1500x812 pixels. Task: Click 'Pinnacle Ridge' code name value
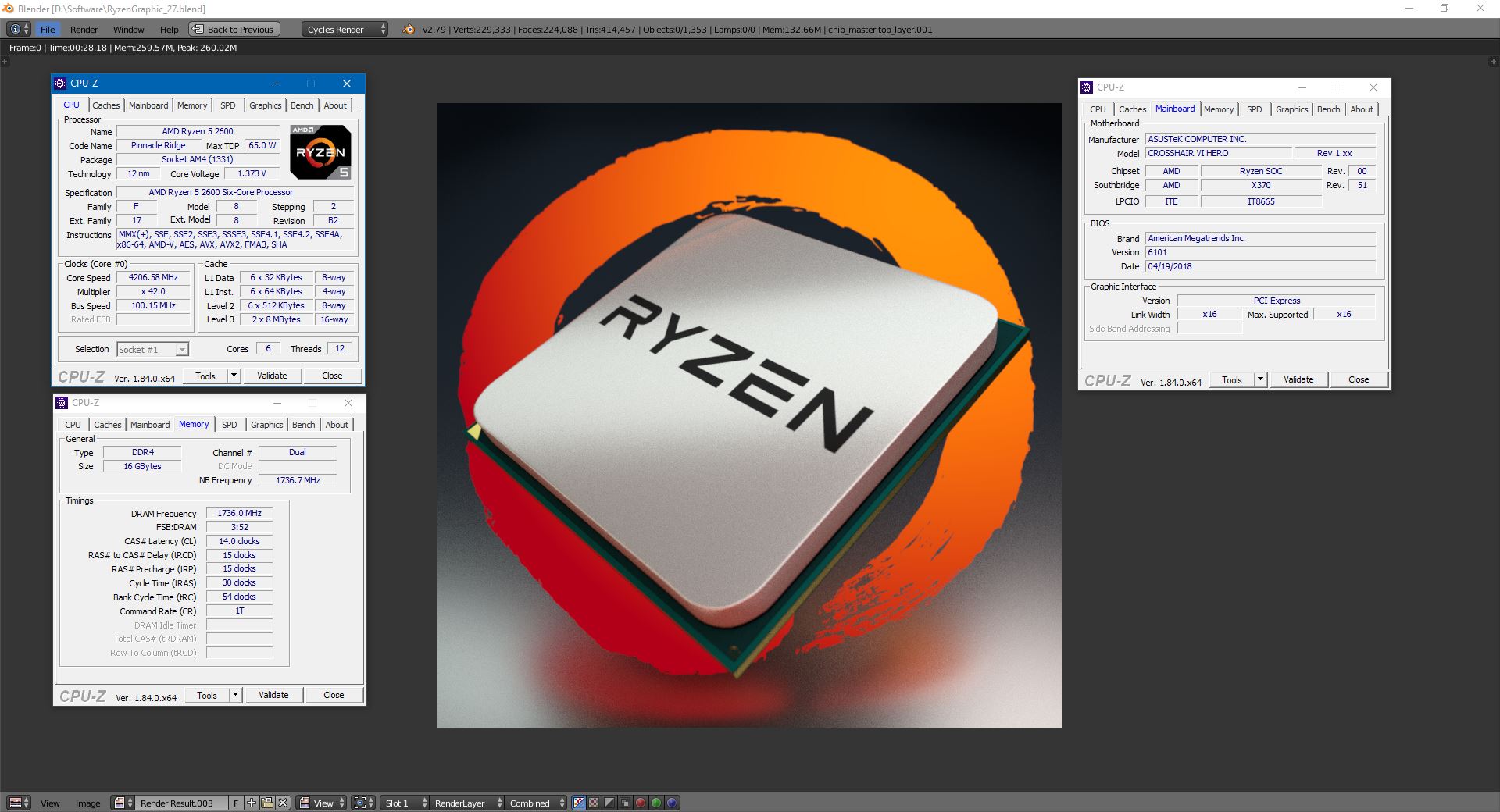(158, 145)
